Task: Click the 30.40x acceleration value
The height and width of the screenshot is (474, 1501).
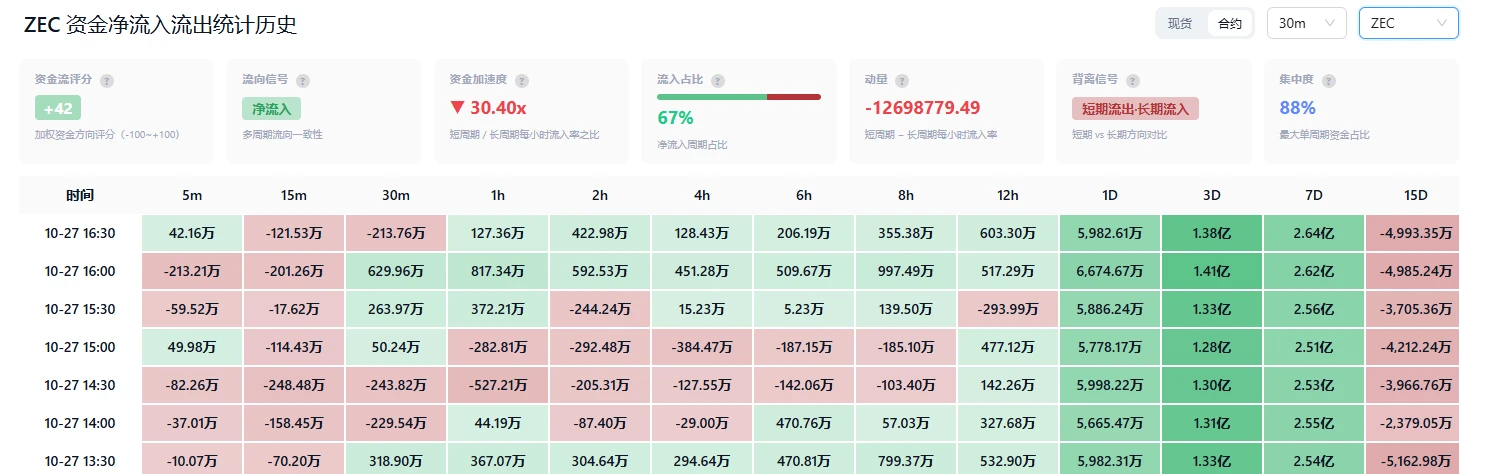Action: point(488,108)
